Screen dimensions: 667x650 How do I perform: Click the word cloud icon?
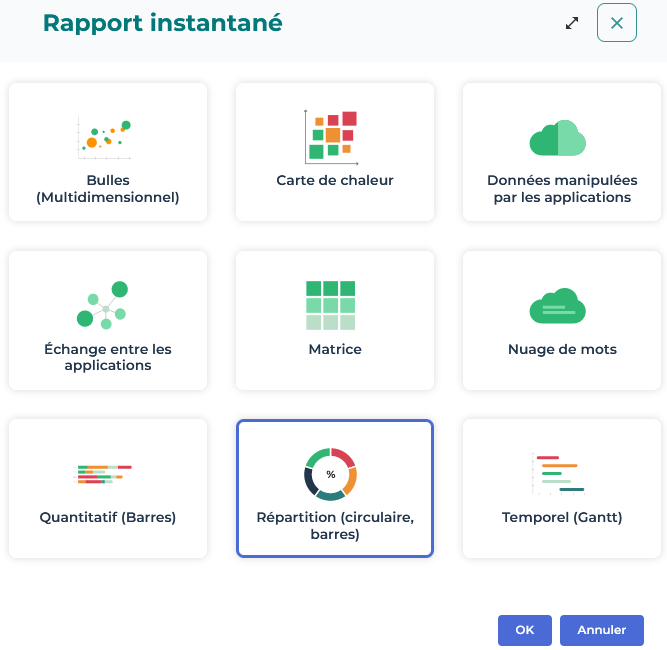coord(557,306)
